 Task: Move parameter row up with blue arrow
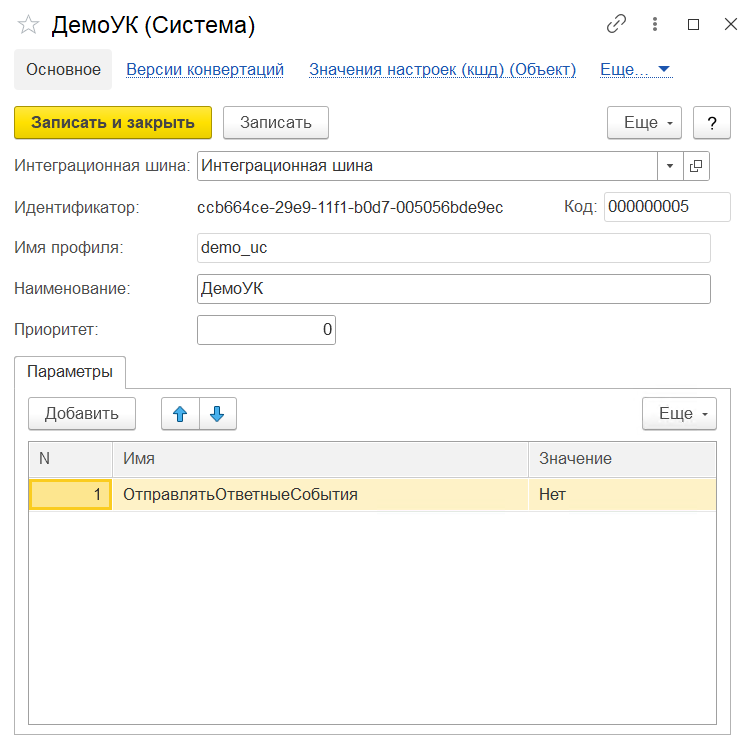[180, 414]
